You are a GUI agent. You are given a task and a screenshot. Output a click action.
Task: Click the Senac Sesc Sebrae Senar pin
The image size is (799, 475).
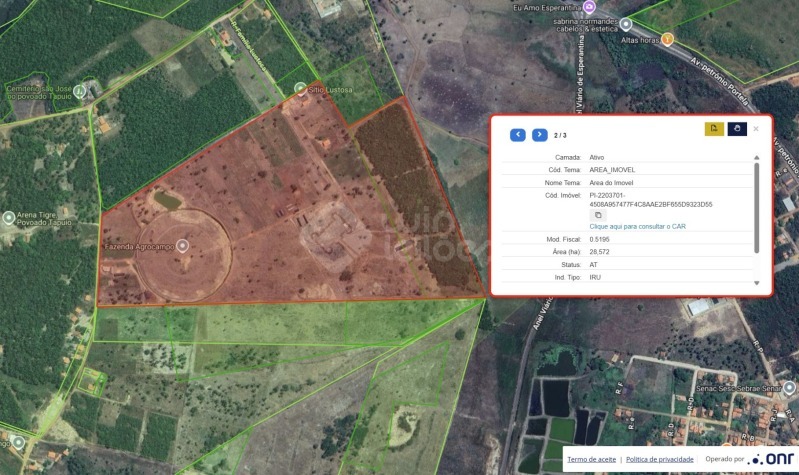point(789,387)
